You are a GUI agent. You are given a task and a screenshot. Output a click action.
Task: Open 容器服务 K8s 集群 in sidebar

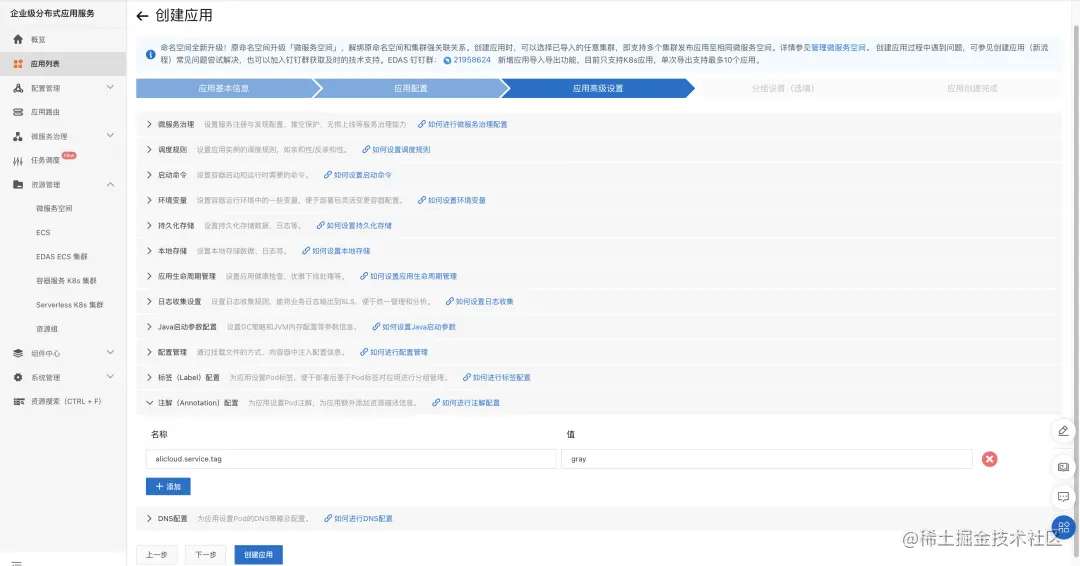[66, 281]
